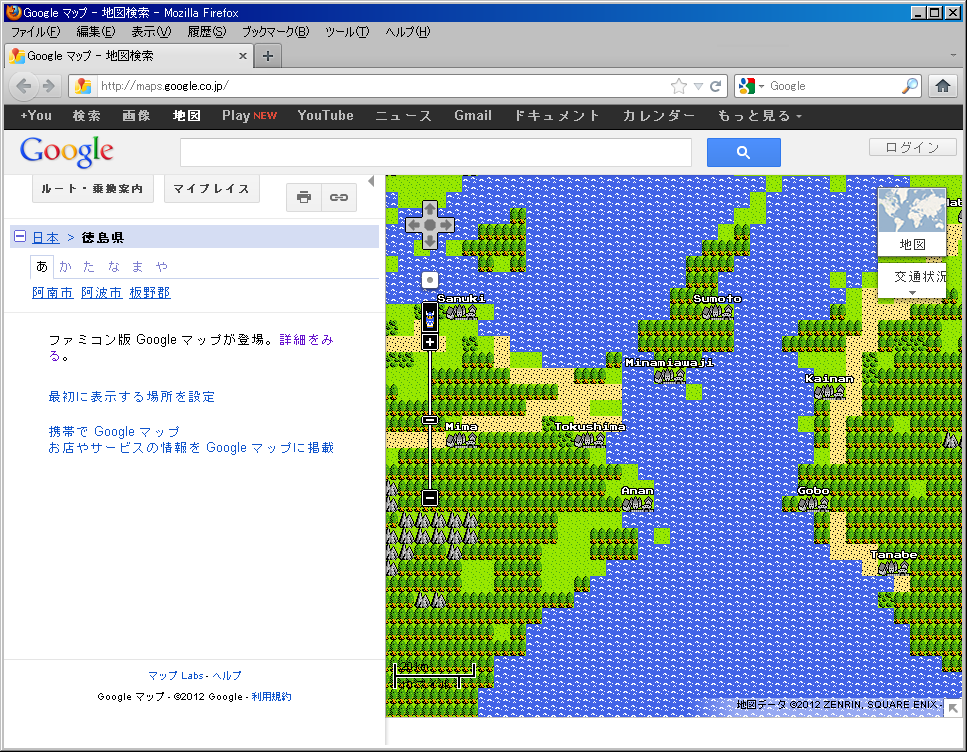This screenshot has width=967, height=752.
Task: Bookmark page with the star icon
Action: 678,86
